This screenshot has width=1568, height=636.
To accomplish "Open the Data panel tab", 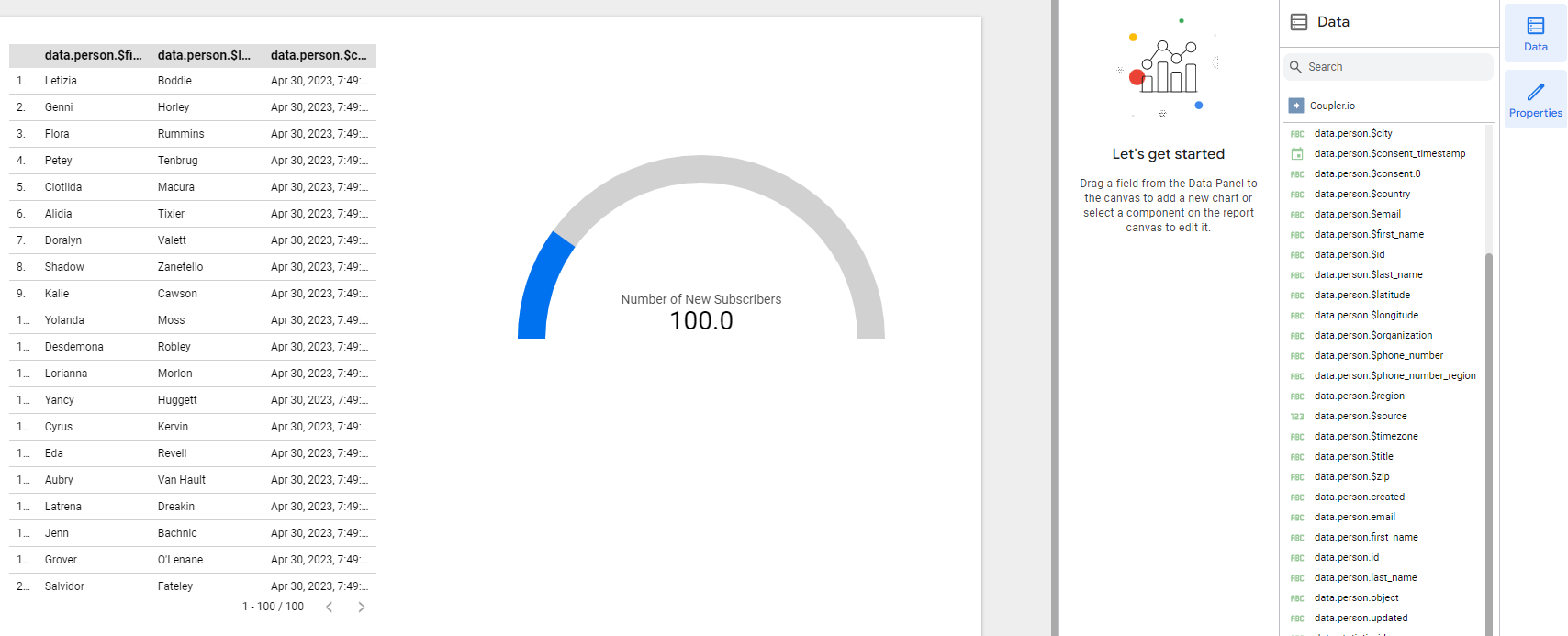I will pos(1535,33).
